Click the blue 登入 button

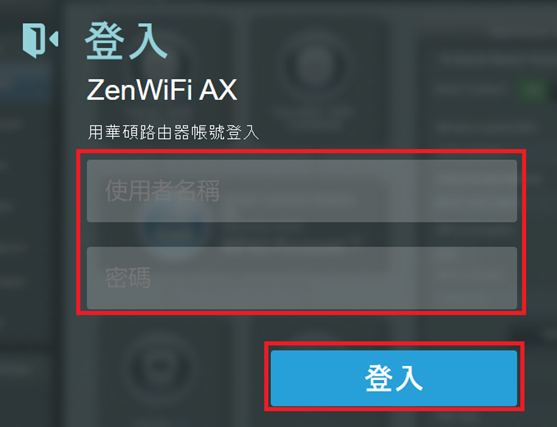coord(394,378)
